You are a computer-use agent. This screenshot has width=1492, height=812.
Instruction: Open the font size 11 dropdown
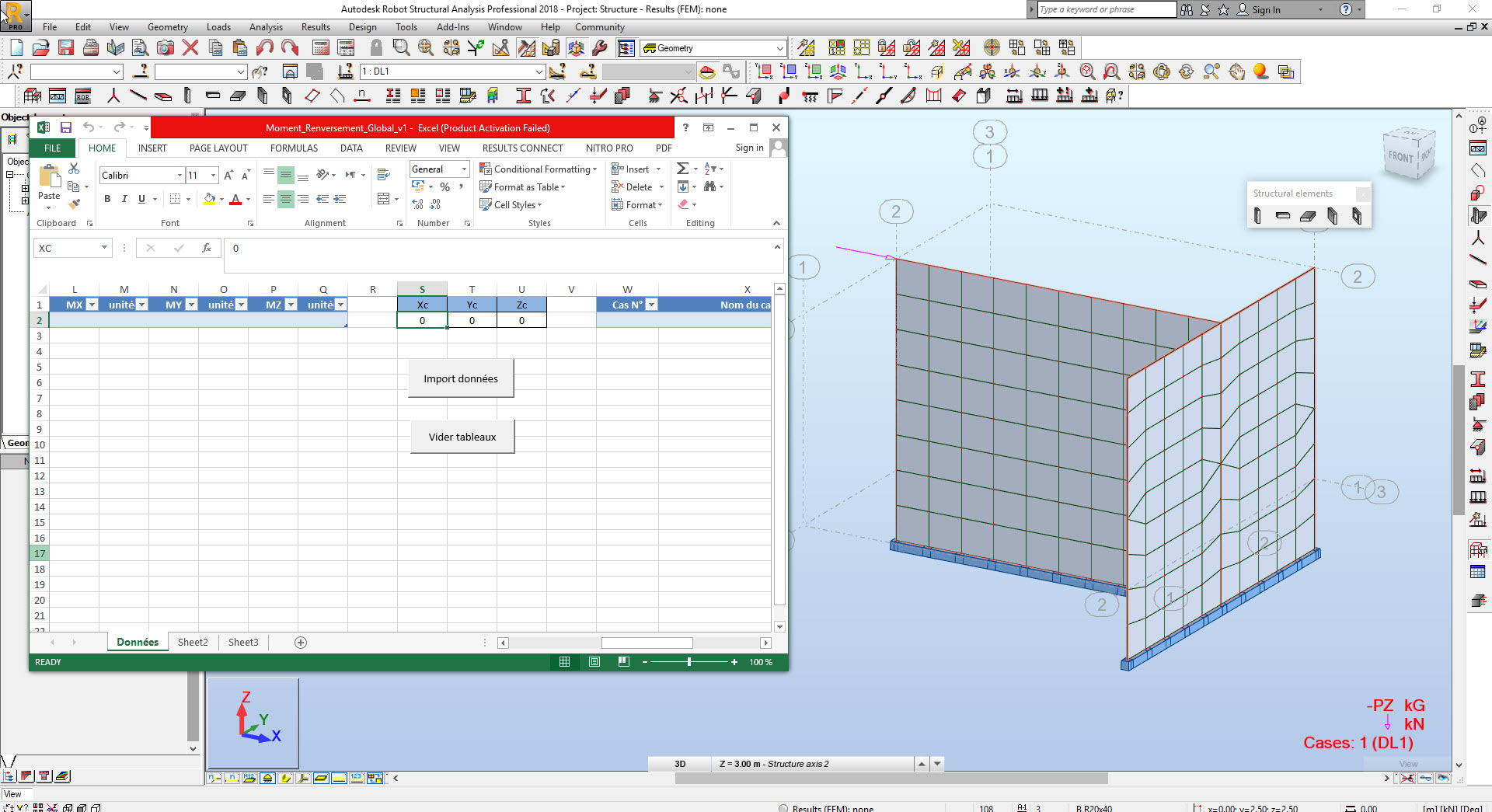[213, 175]
